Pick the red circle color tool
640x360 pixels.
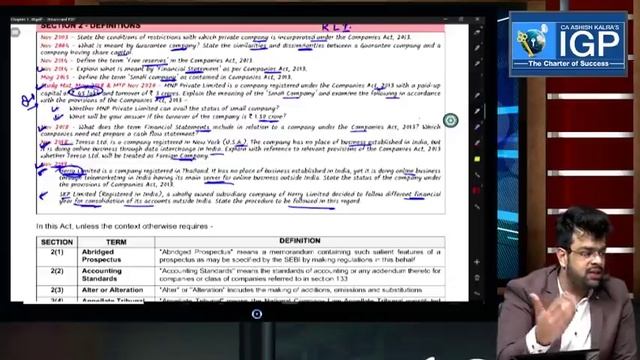(476, 191)
